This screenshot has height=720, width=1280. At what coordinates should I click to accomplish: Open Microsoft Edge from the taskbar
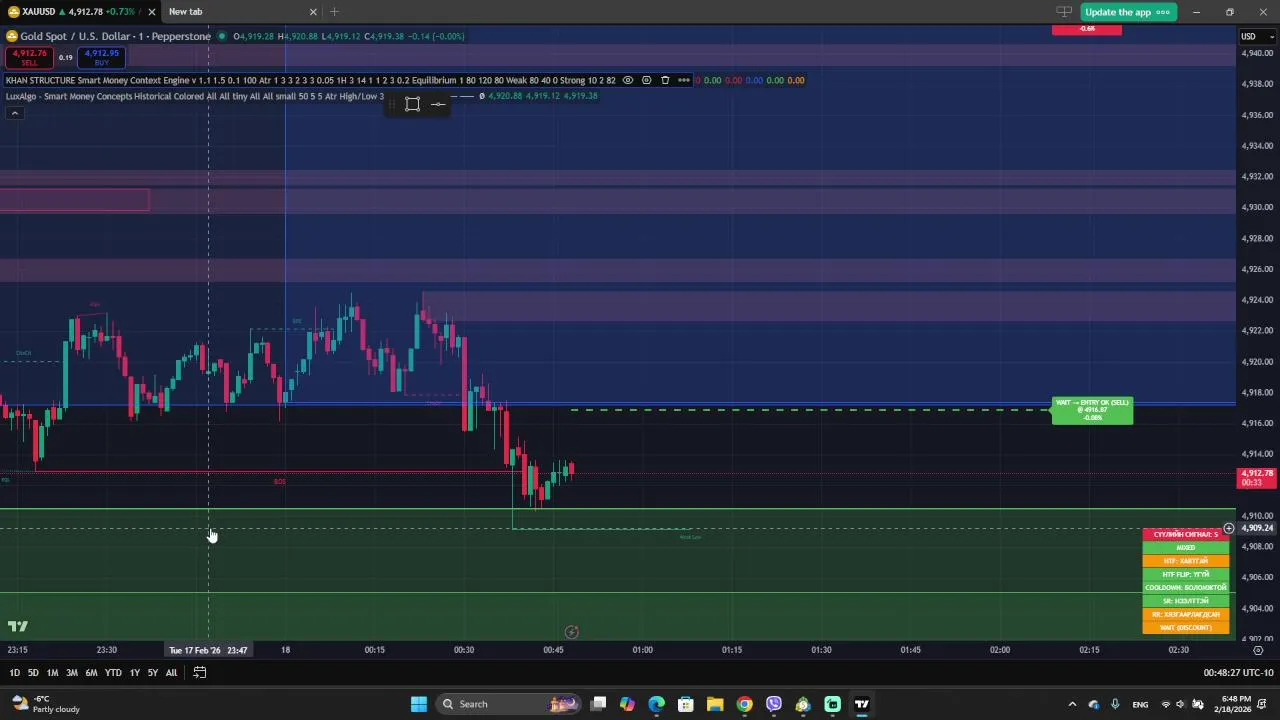[656, 704]
